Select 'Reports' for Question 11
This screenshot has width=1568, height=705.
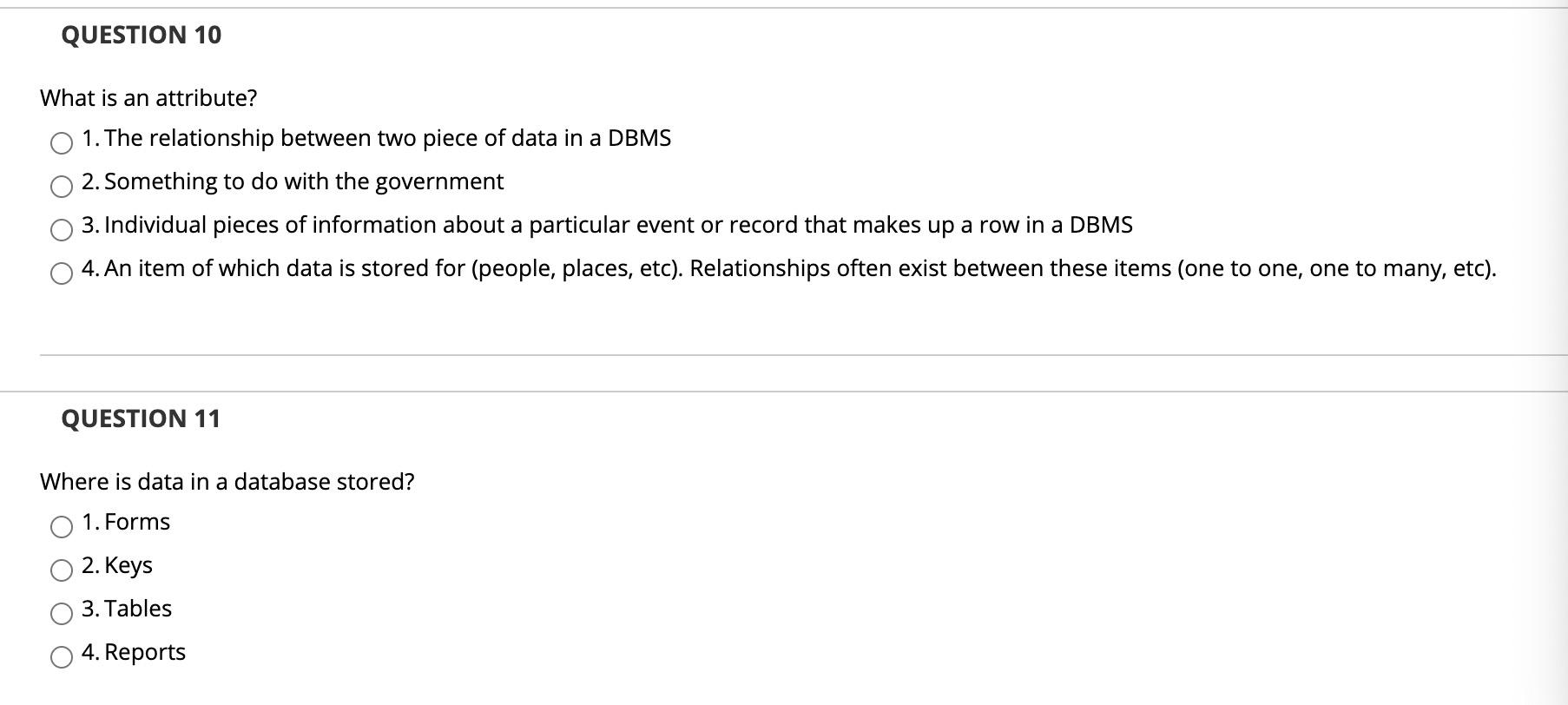pos(61,659)
